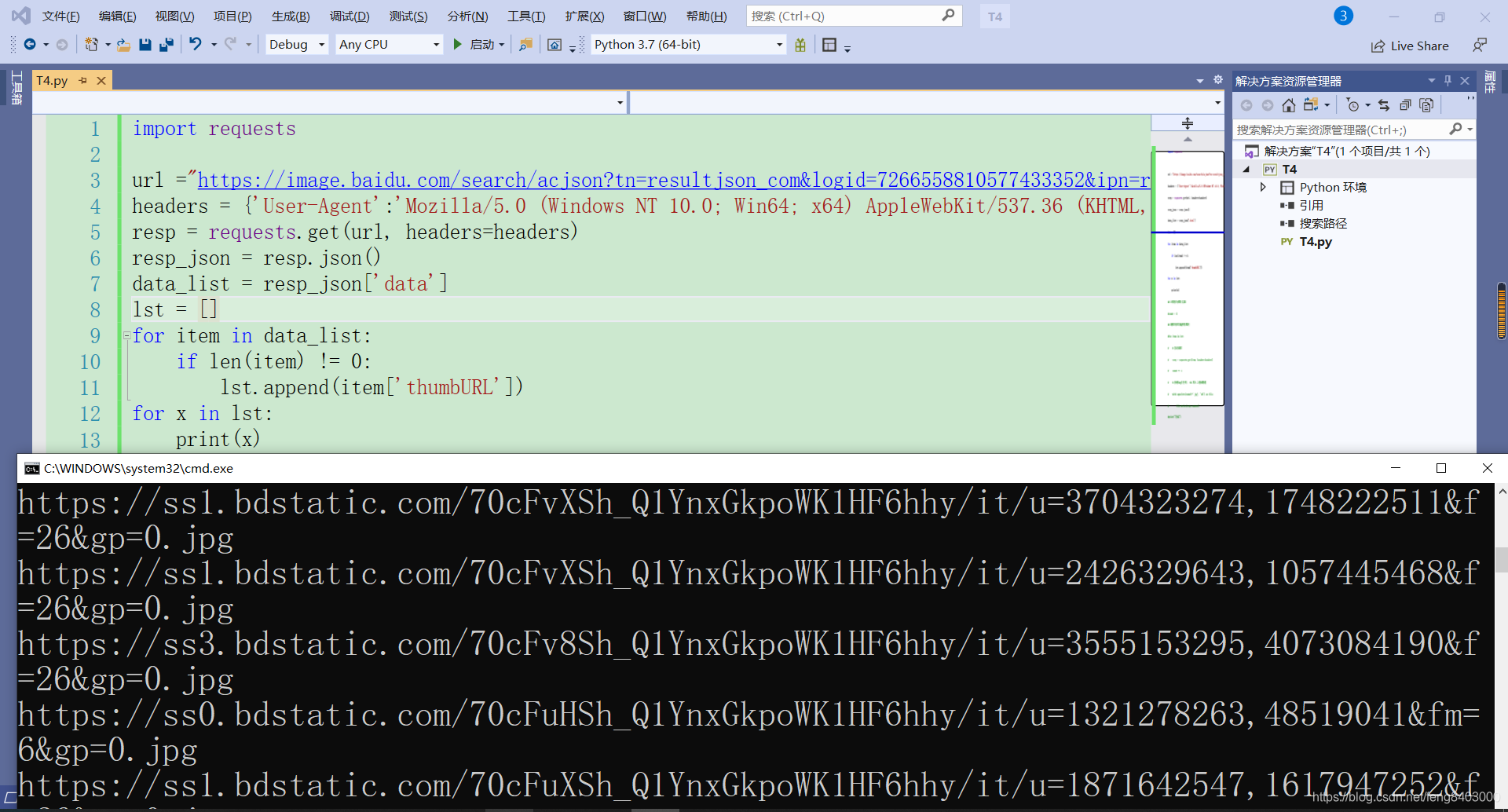Screen dimensions: 1508x812
Task: Click the split editor icon above the scrollbar
Action: pyautogui.click(x=1188, y=123)
